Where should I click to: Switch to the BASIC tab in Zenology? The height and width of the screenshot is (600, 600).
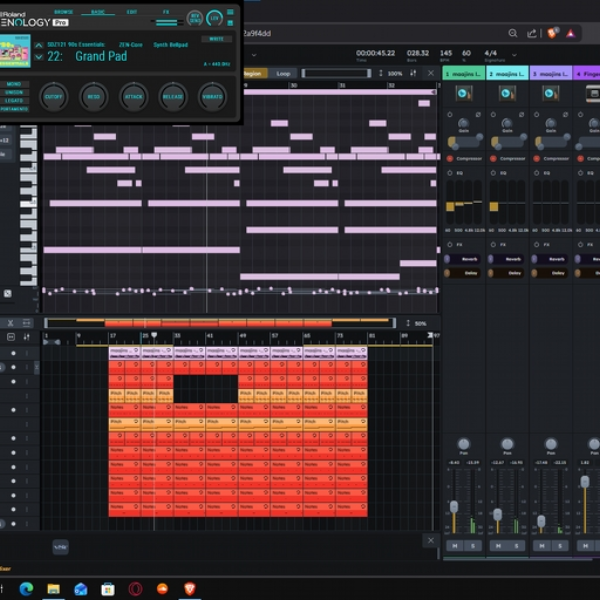tap(98, 12)
